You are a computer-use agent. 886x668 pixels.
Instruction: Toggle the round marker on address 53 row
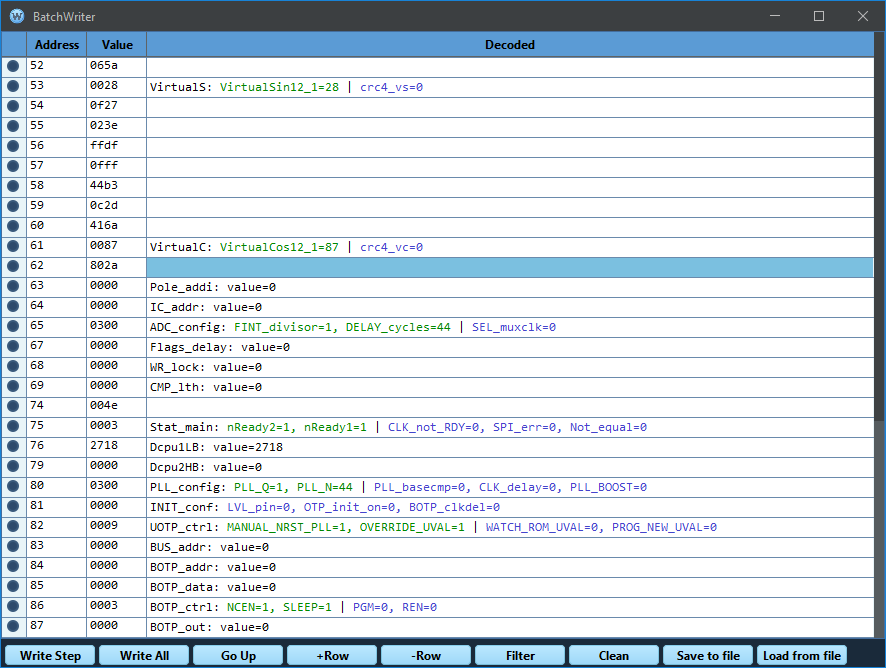point(13,86)
